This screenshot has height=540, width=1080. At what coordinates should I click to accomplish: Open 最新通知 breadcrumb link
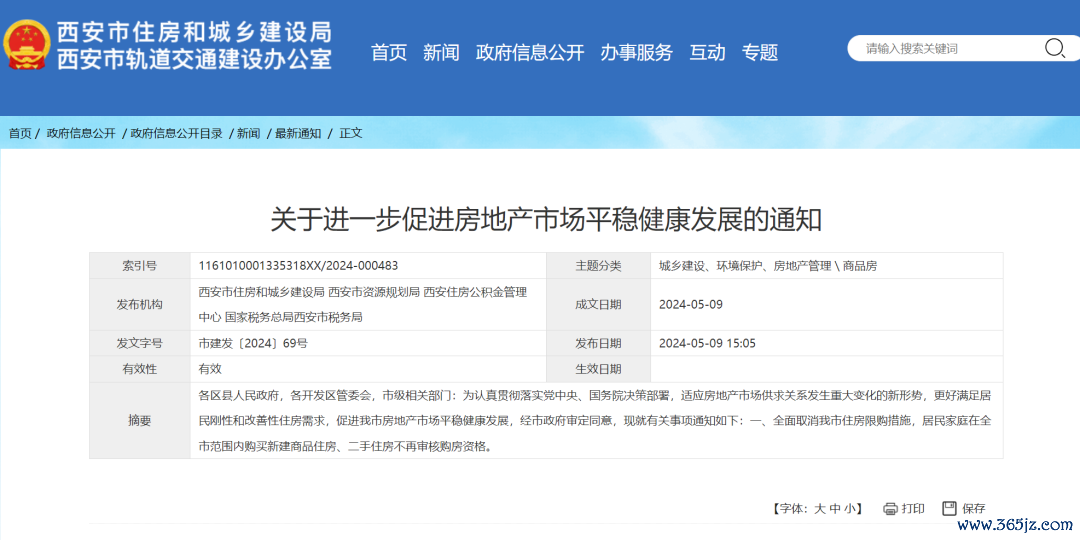pyautogui.click(x=298, y=134)
